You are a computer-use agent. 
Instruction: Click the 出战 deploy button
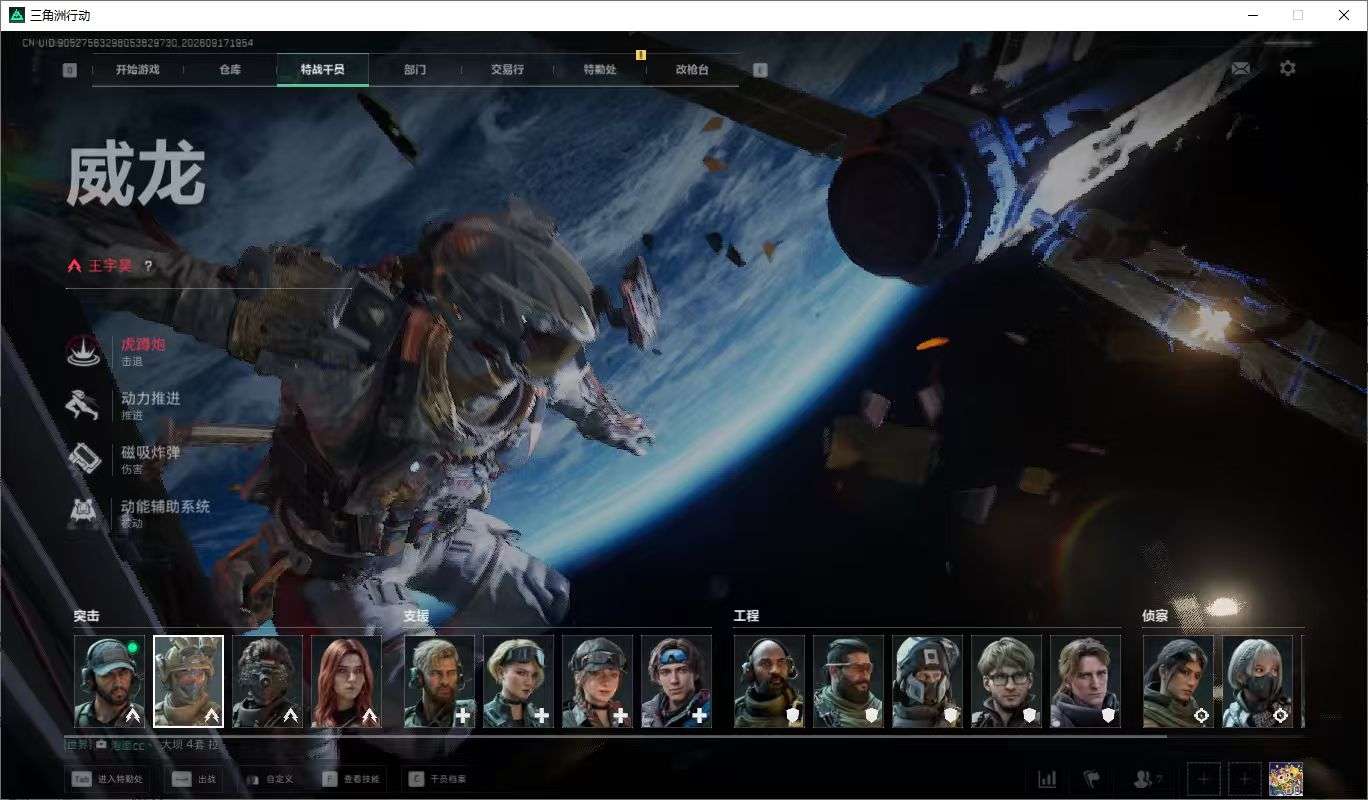click(195, 779)
